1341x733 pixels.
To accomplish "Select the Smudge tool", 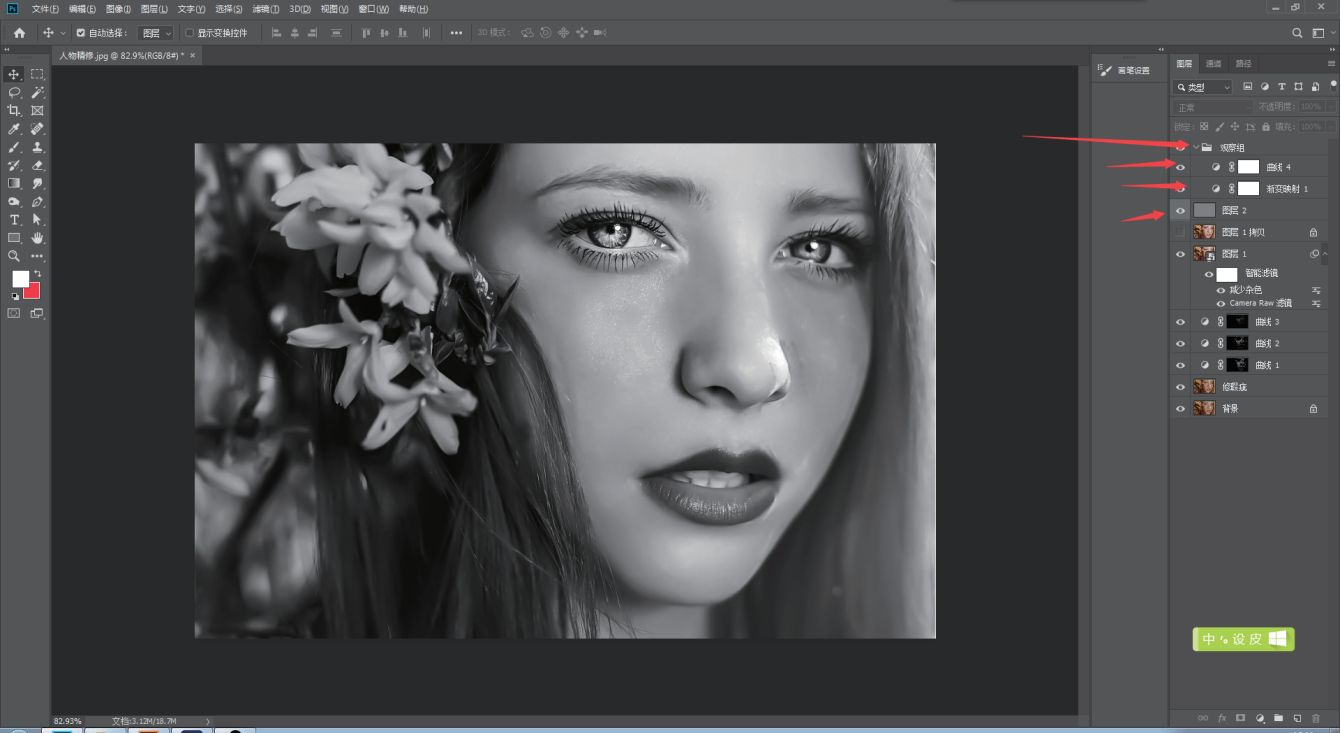I will pyautogui.click(x=37, y=183).
